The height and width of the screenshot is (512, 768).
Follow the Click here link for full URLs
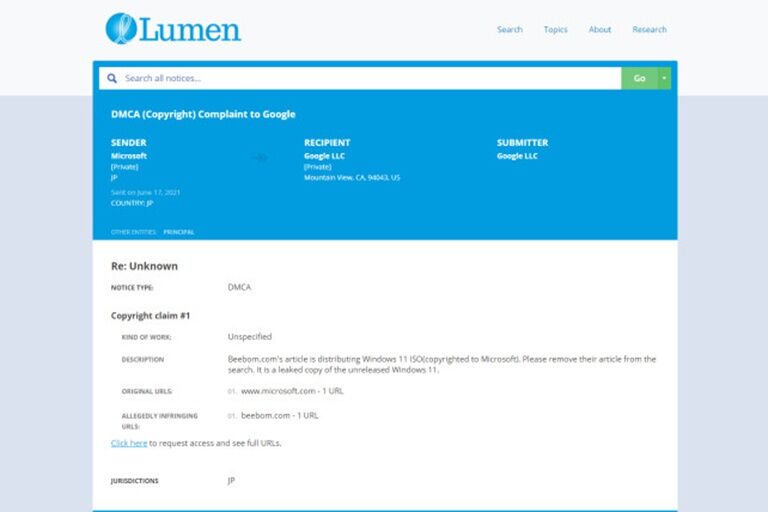click(x=129, y=443)
